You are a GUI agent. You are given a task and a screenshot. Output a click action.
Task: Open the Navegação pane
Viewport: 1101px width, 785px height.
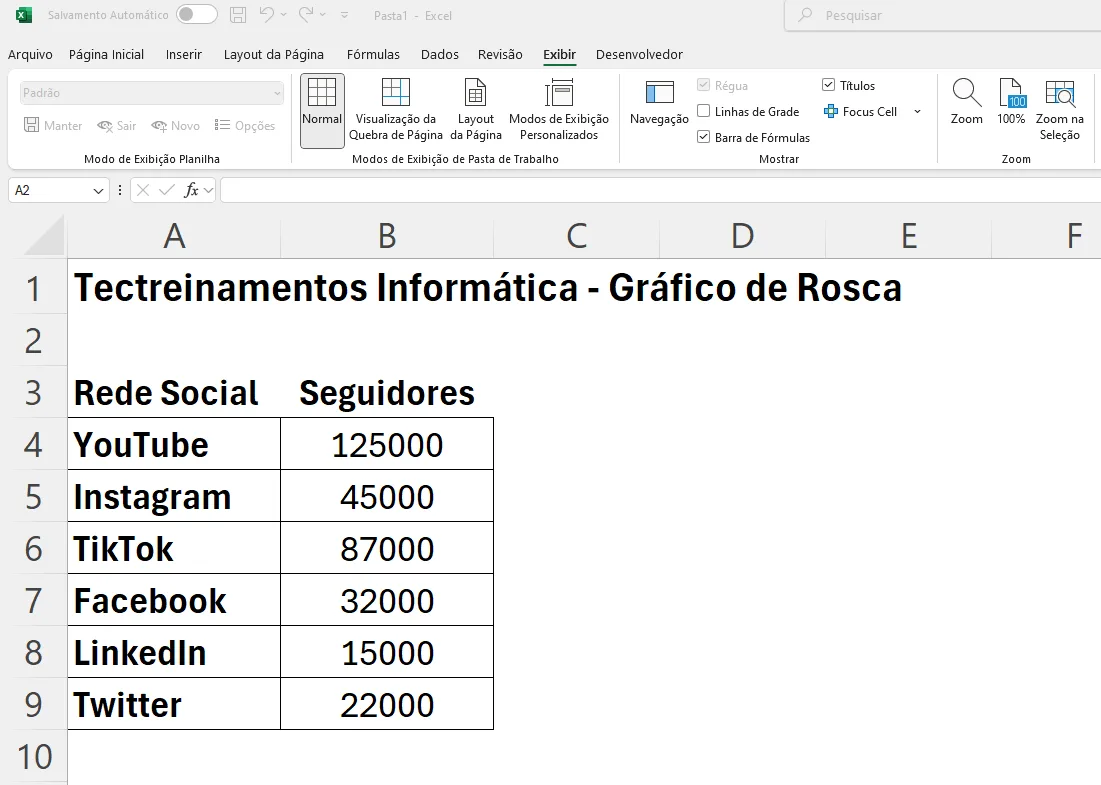click(659, 103)
